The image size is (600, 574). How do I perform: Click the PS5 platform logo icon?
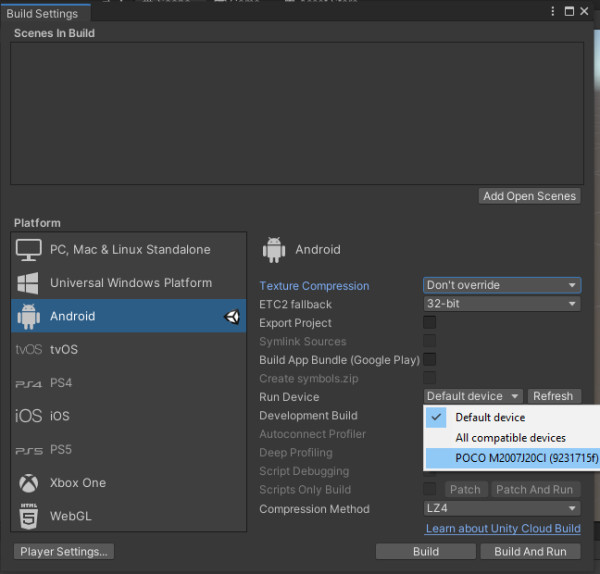(29, 451)
